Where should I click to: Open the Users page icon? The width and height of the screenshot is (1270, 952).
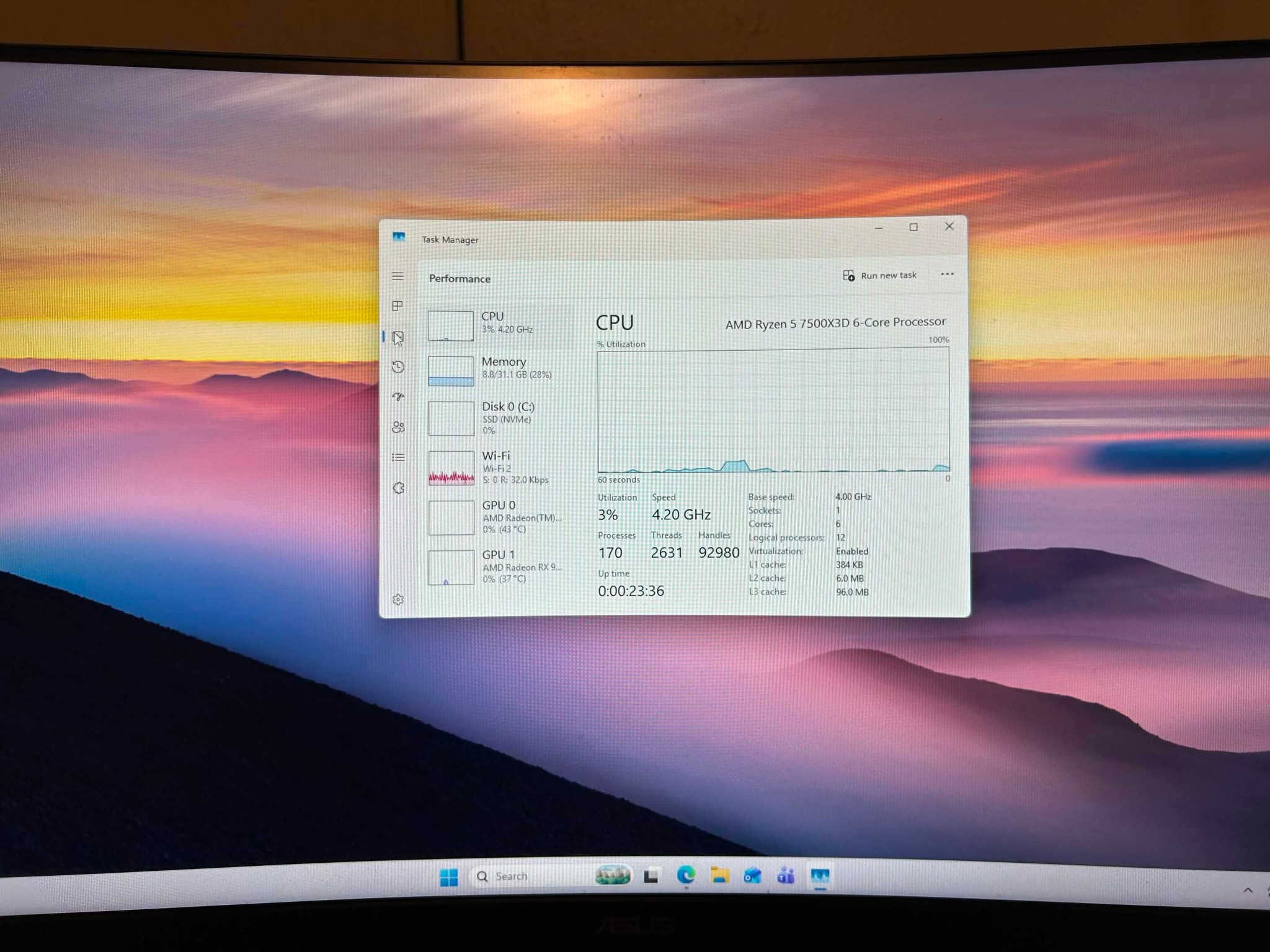tap(398, 427)
